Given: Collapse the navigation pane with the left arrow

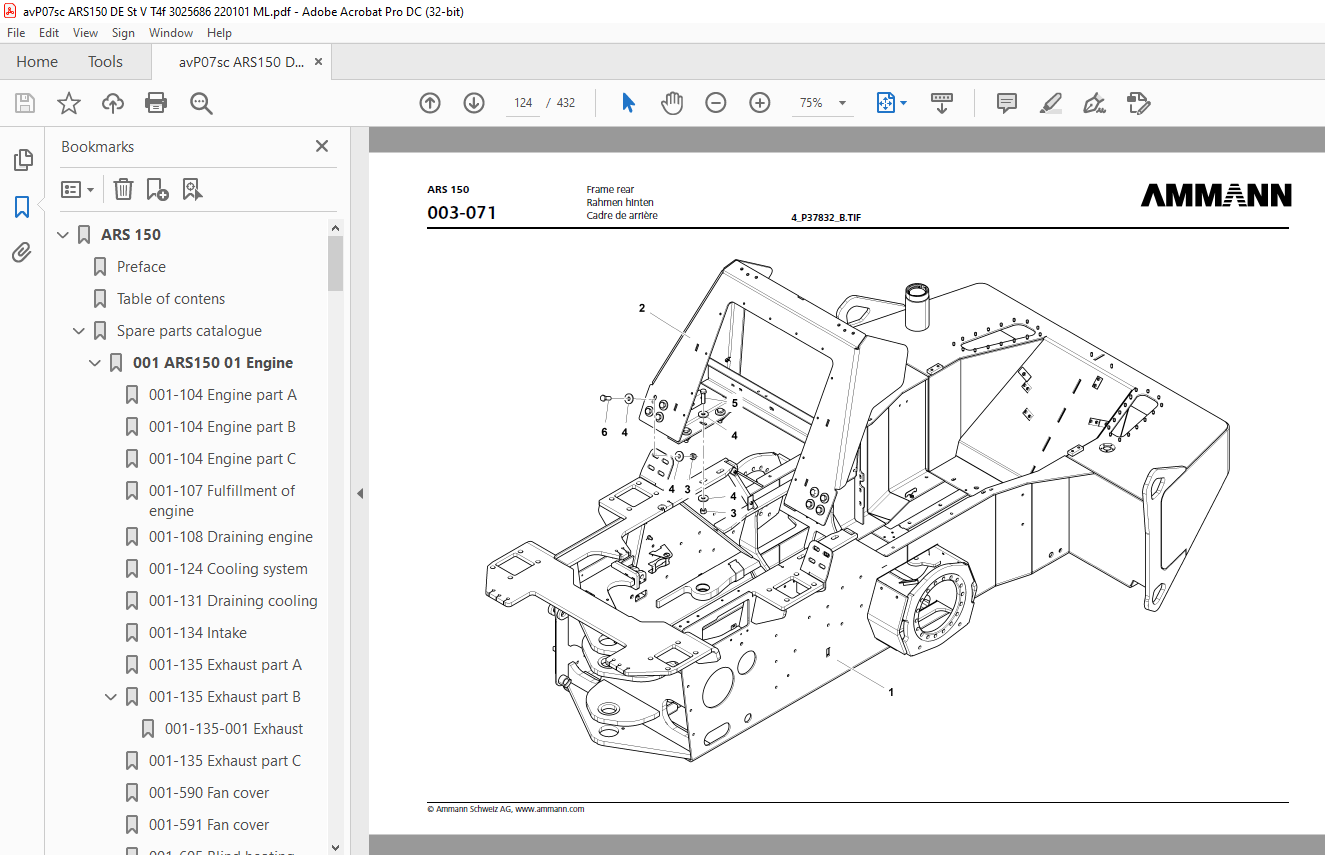Looking at the screenshot, I should (x=360, y=493).
